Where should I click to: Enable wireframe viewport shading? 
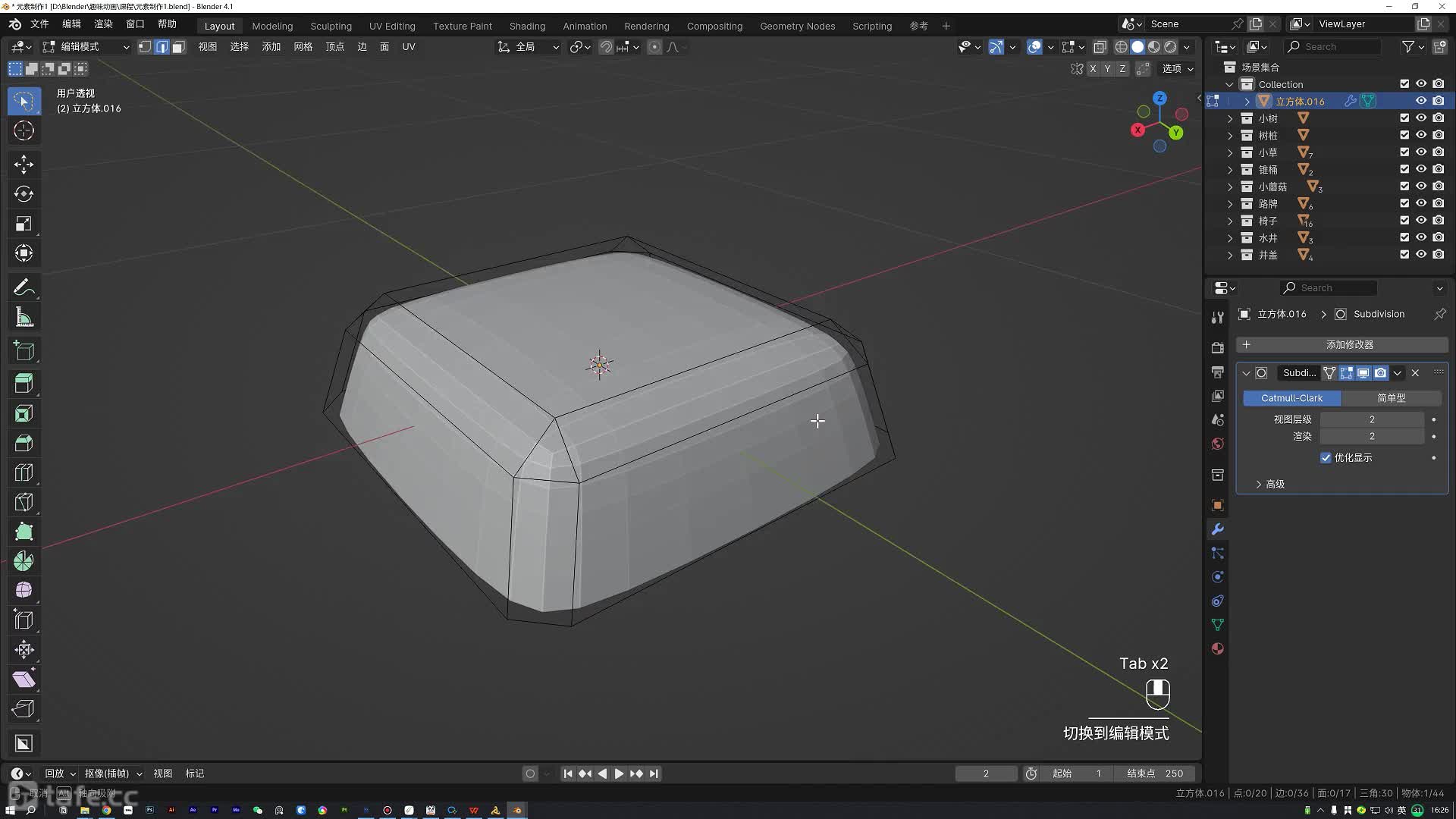point(1121,47)
